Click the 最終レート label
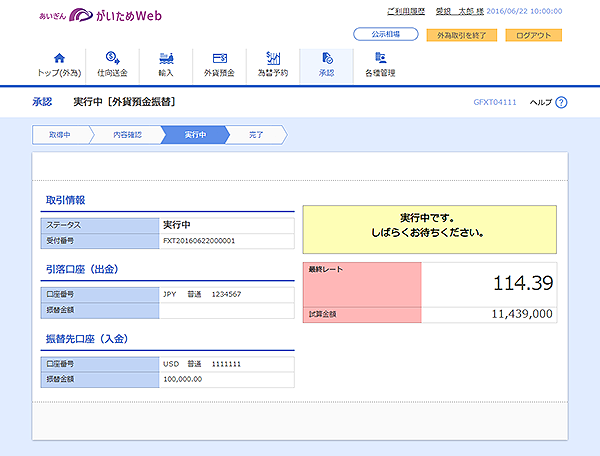600x456 pixels. 326,269
